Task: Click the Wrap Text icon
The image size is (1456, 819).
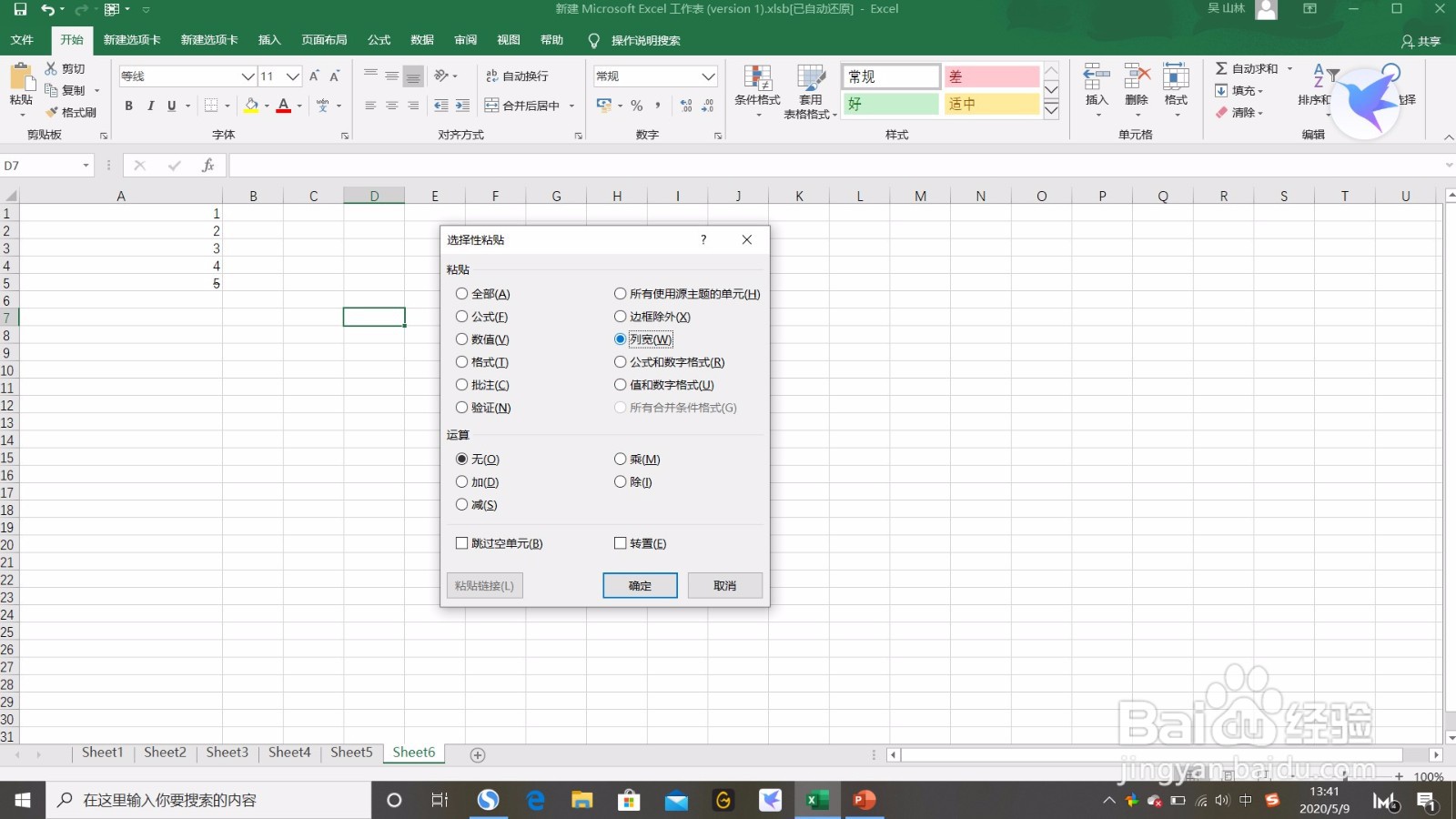Action: (491, 76)
